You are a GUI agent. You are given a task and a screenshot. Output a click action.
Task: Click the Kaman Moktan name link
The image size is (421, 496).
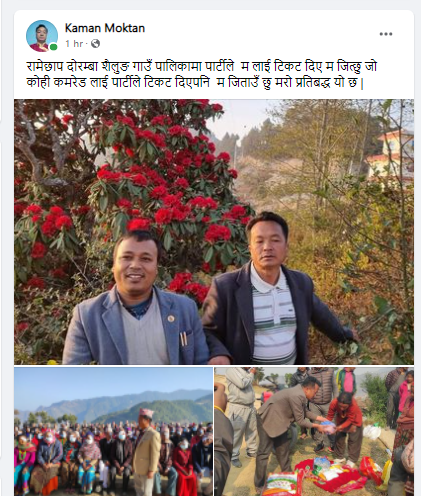(105, 28)
